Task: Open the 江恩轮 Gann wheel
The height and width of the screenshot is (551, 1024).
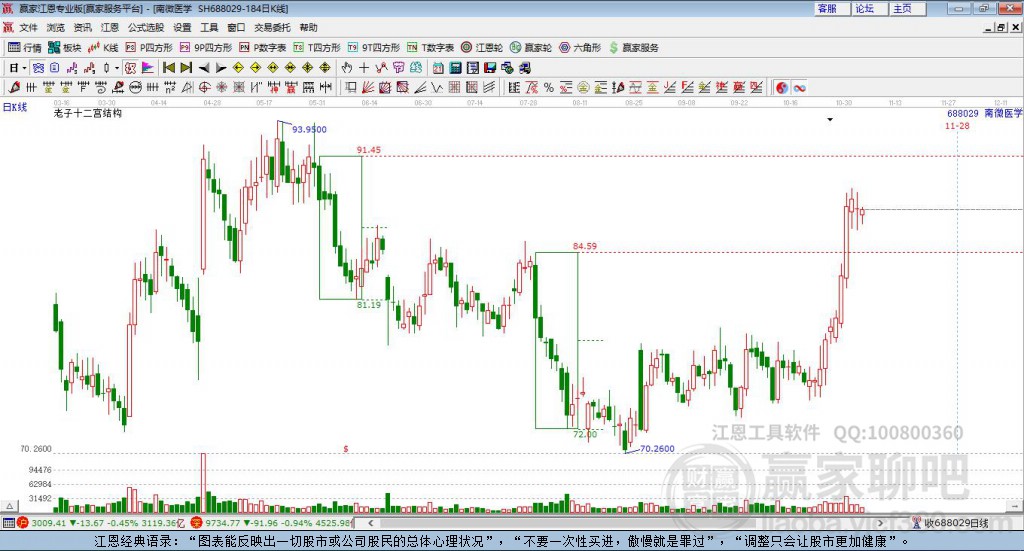Action: 482,48
